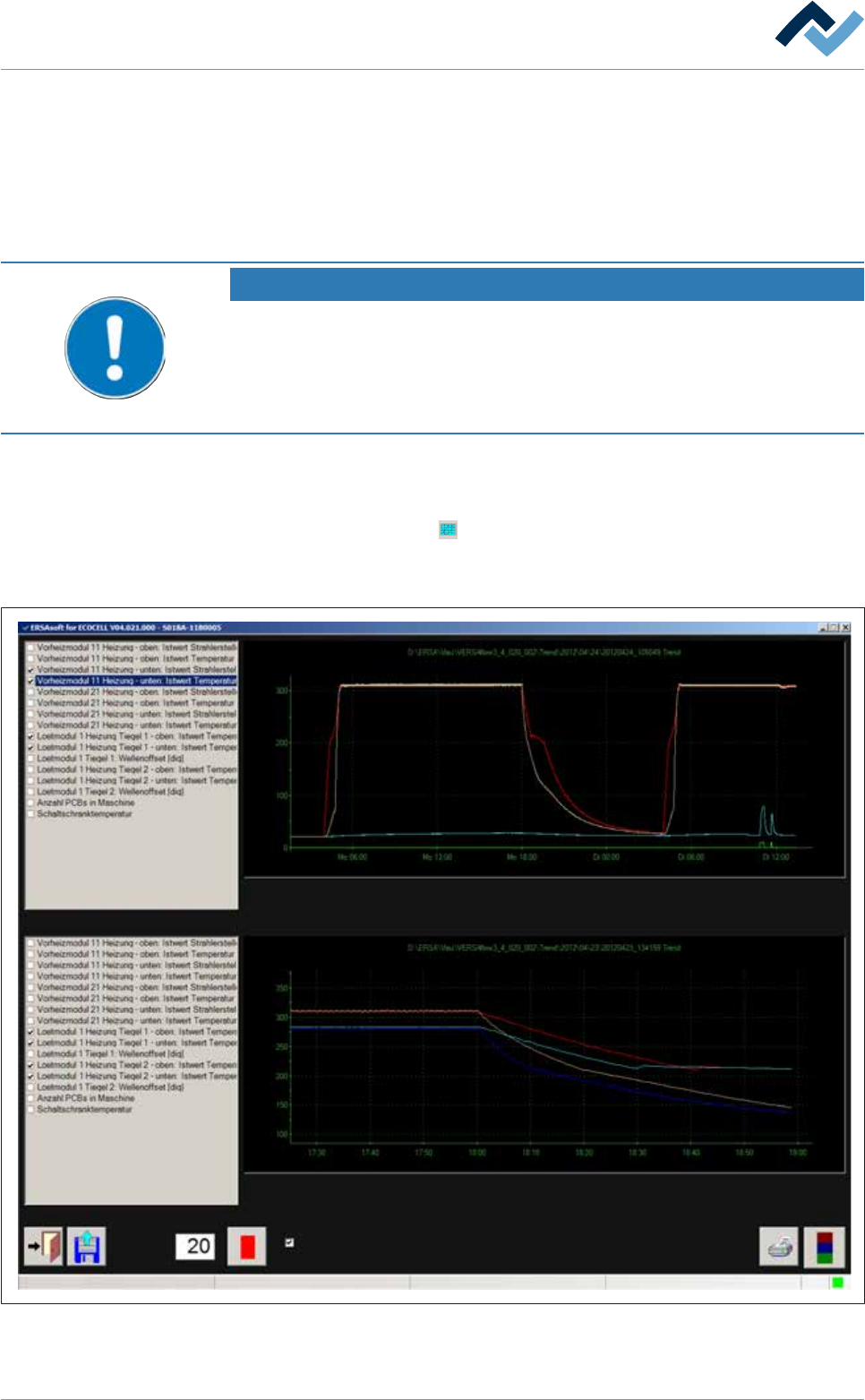Close the ERSAsoft window
Screen dimensions: 865x1400
click(x=845, y=628)
